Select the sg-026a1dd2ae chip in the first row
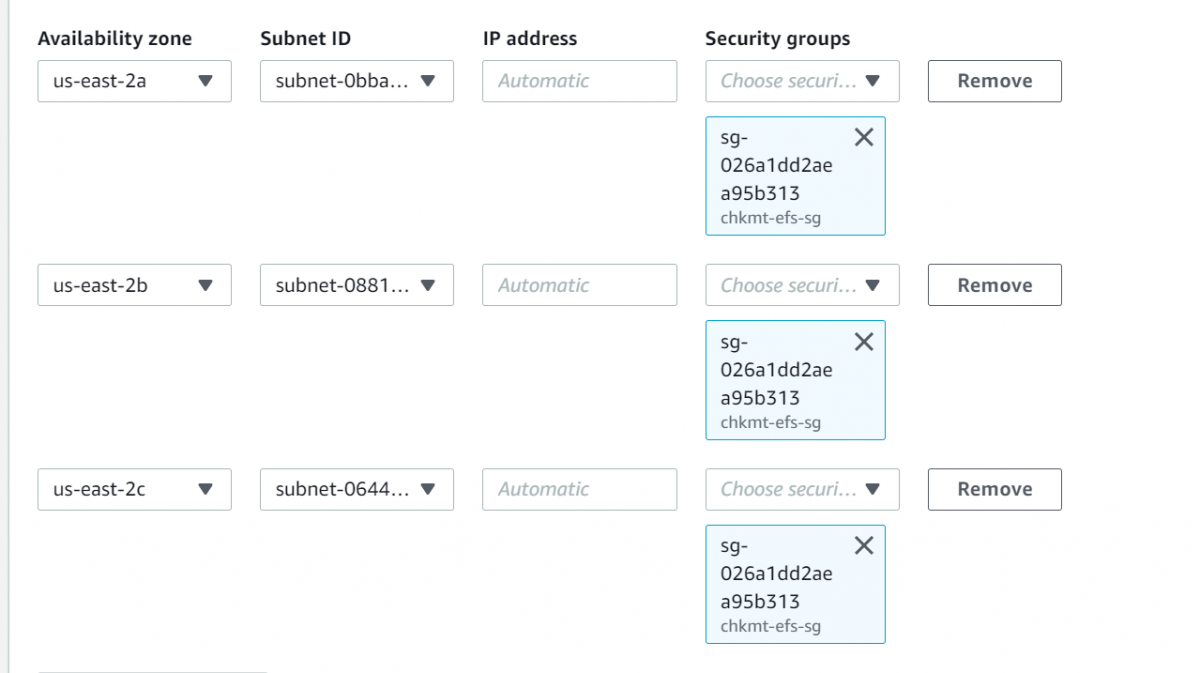The image size is (1200, 673). click(x=790, y=180)
